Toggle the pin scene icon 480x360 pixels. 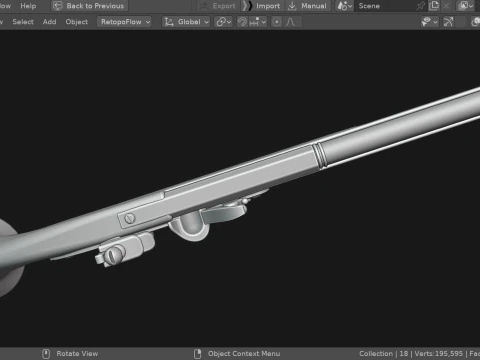click(x=421, y=6)
